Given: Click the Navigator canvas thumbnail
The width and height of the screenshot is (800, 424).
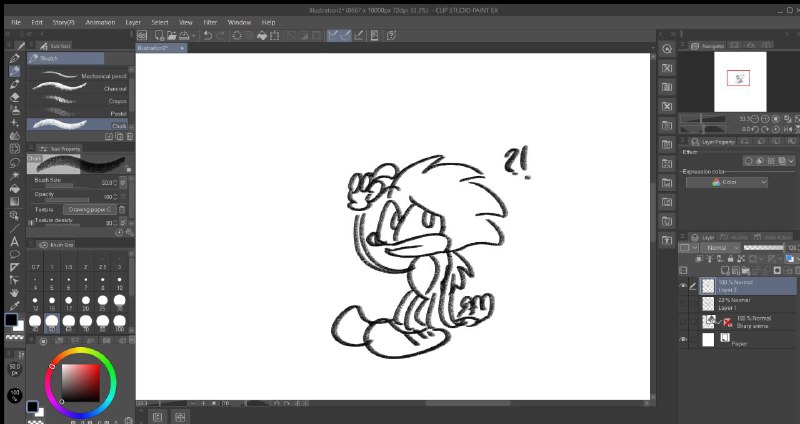Looking at the screenshot, I should point(740,82).
